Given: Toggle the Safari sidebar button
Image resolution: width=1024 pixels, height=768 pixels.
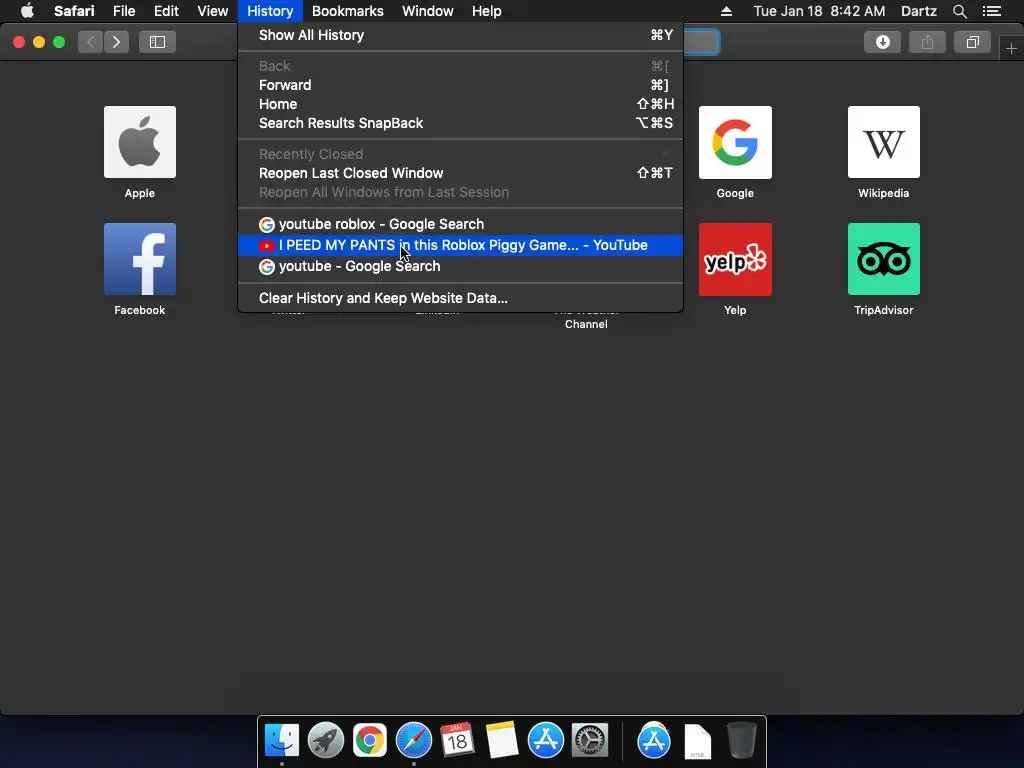Looking at the screenshot, I should tap(157, 42).
